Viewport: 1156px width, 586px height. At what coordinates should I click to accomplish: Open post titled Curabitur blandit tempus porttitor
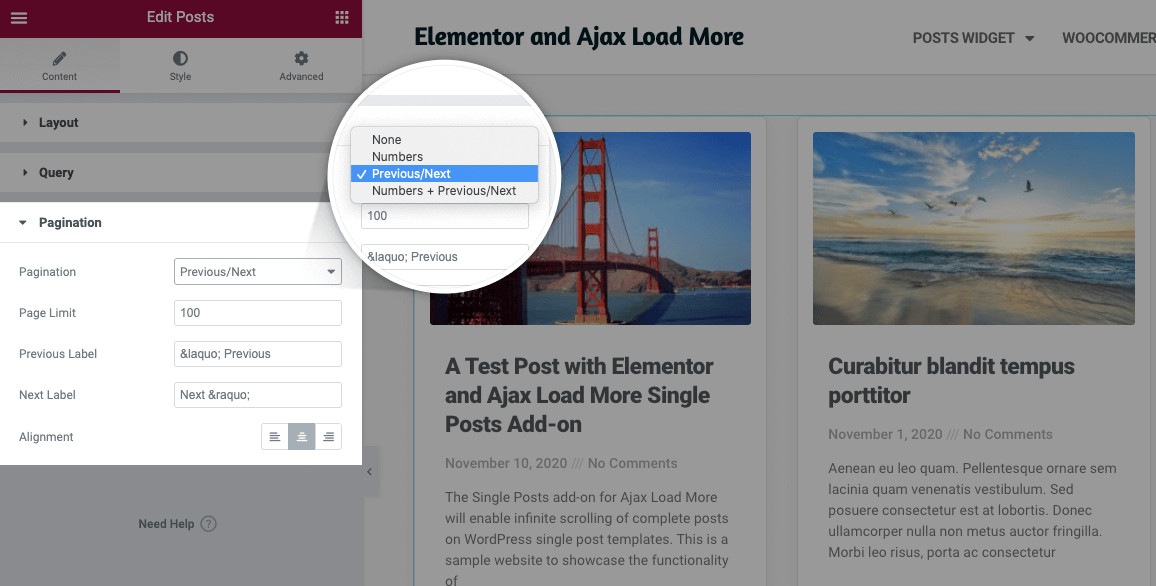pos(951,380)
